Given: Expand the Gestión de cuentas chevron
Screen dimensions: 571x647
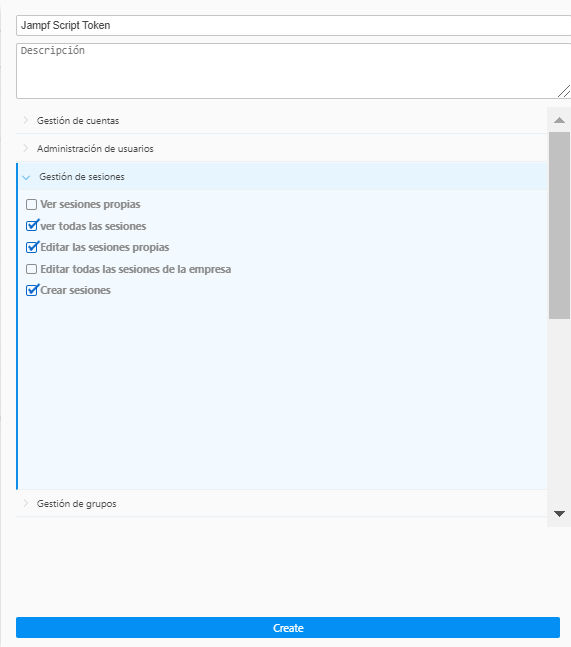Looking at the screenshot, I should [x=26, y=120].
